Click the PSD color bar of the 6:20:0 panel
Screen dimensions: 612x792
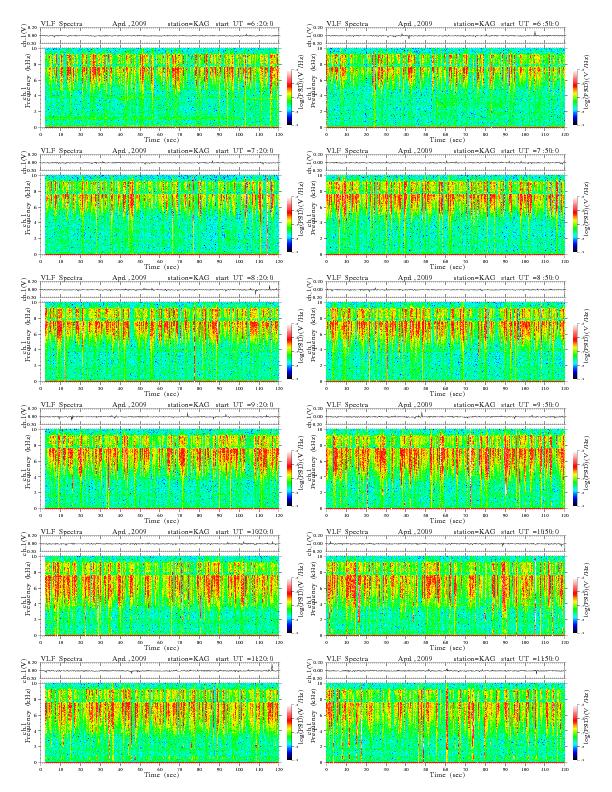pyautogui.click(x=289, y=97)
